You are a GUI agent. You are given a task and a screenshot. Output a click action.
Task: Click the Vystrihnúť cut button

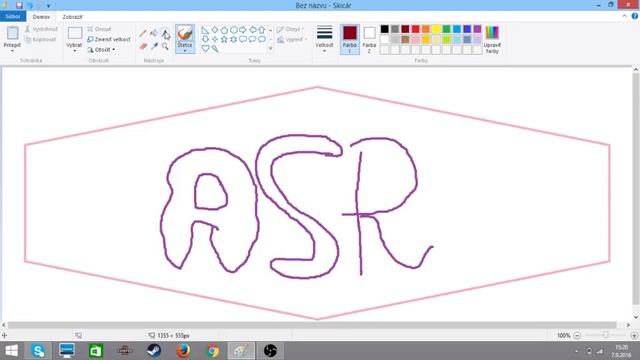[41, 29]
